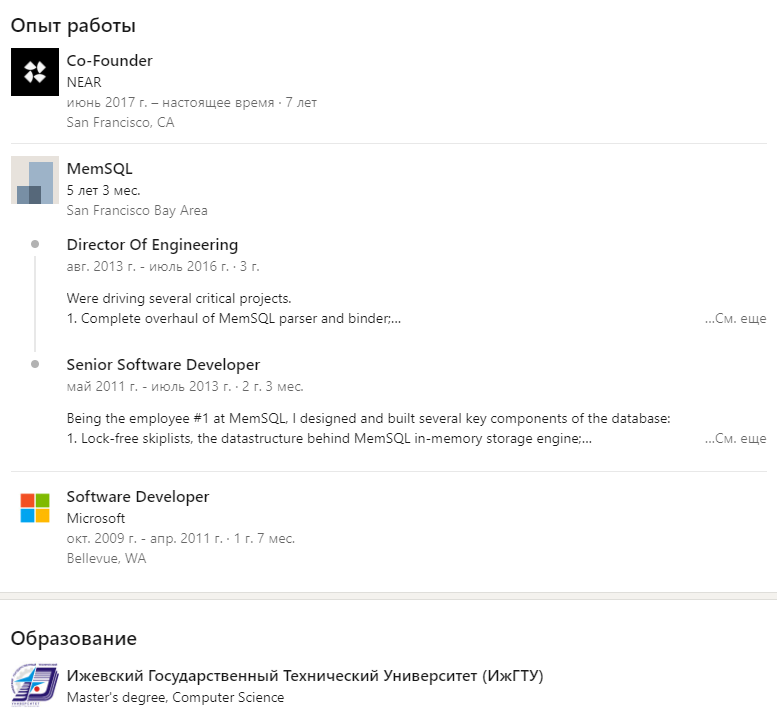The width and height of the screenshot is (777, 714).
Task: Click the Director Of Engineering timeline dot
Action: (x=35, y=244)
